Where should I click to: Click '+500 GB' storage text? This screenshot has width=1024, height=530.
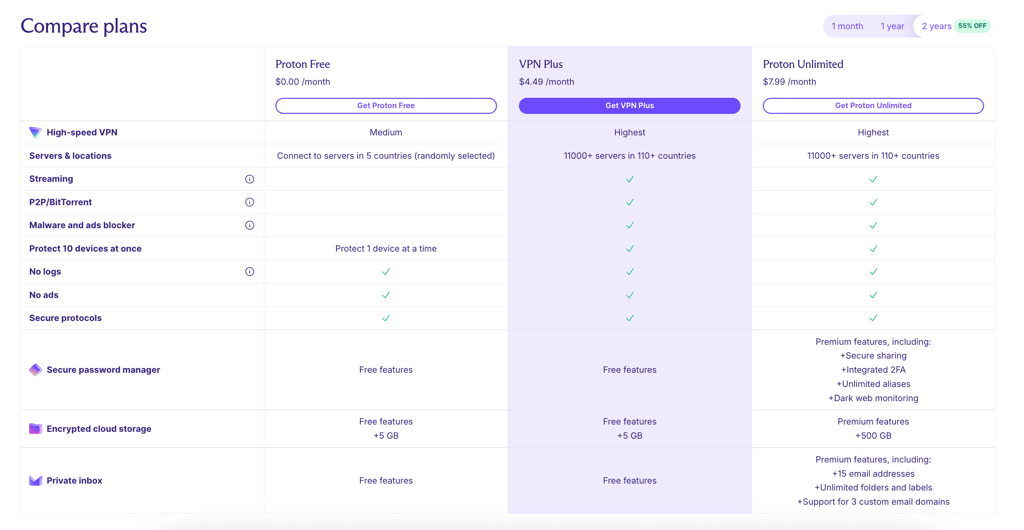873,436
